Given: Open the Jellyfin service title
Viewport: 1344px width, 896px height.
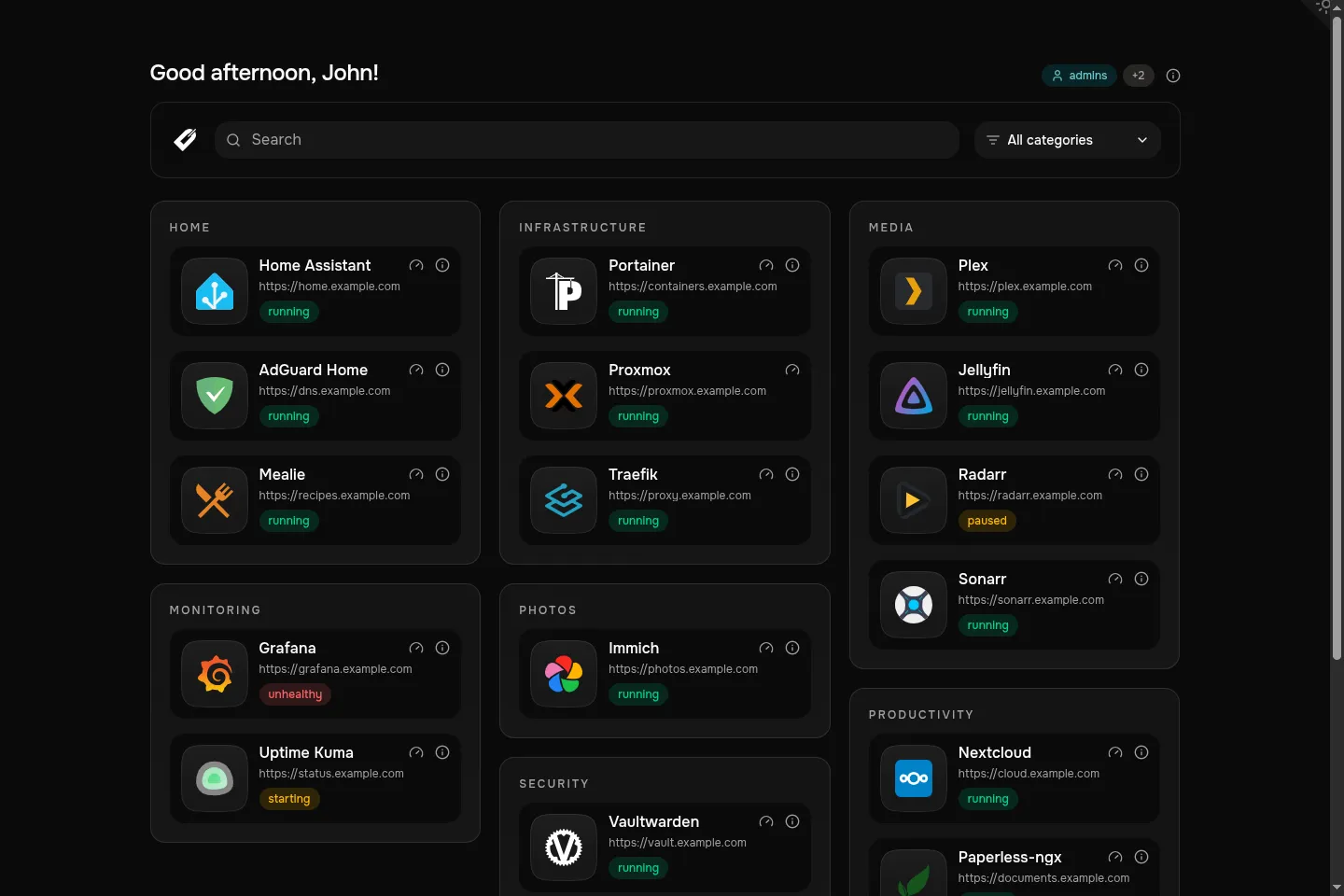Looking at the screenshot, I should 984,370.
